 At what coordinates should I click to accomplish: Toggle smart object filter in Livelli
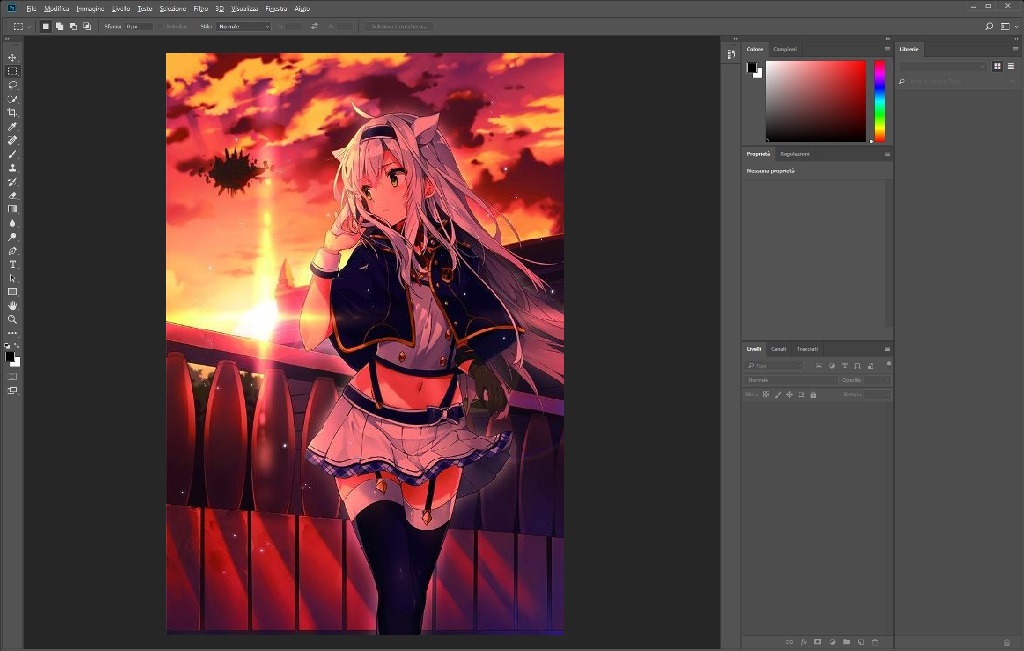(x=870, y=366)
